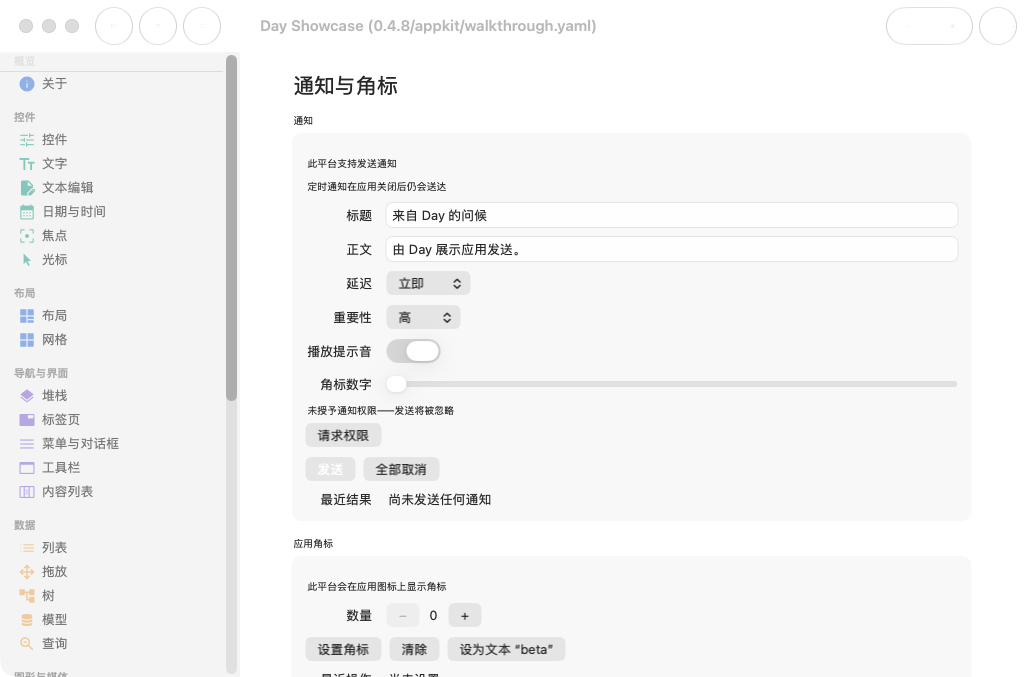The image size is (1024, 677).
Task: Click the 菜单与对话框 menu lines icon
Action: point(27,444)
